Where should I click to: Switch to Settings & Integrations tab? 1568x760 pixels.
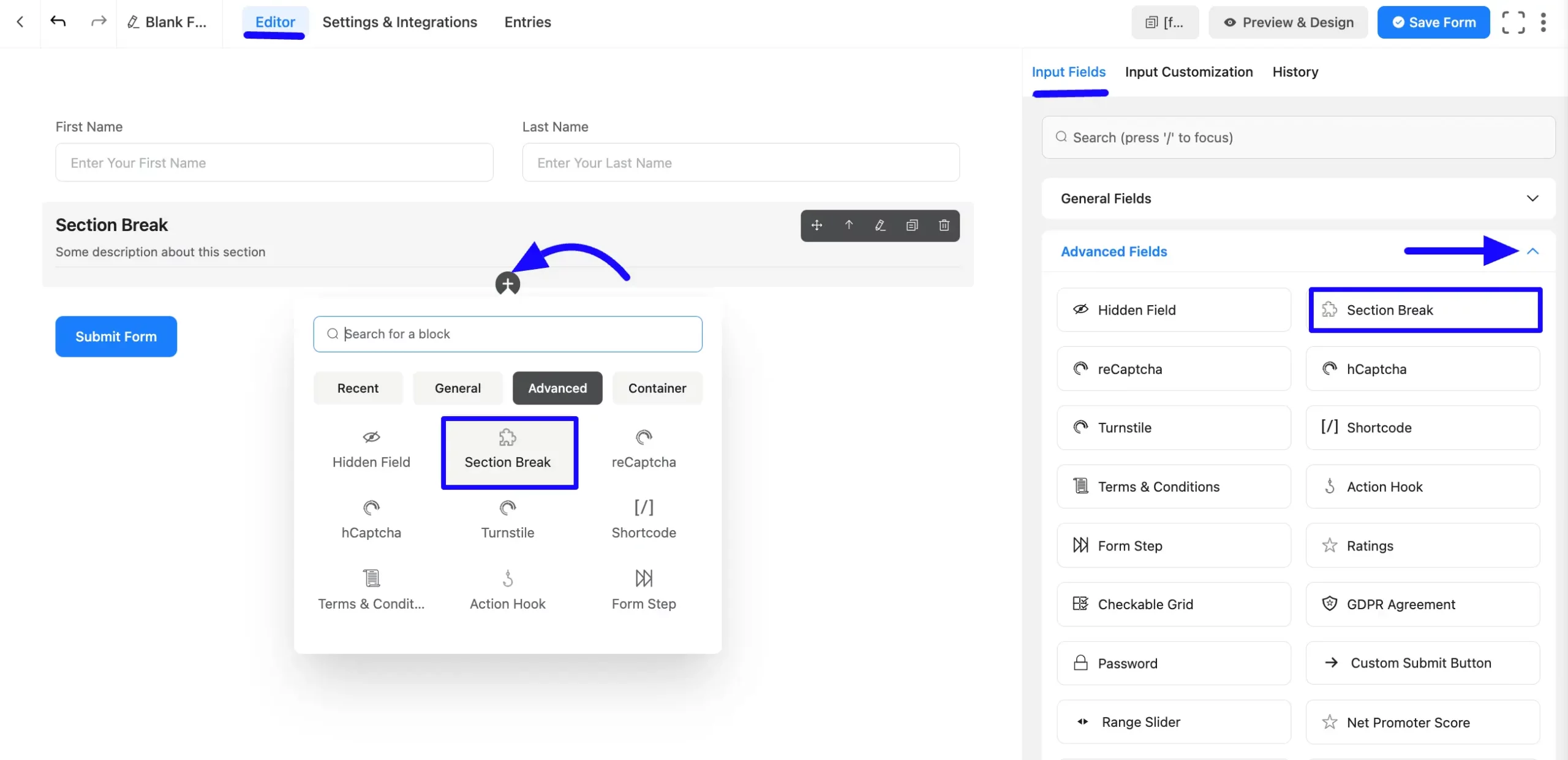399,23
